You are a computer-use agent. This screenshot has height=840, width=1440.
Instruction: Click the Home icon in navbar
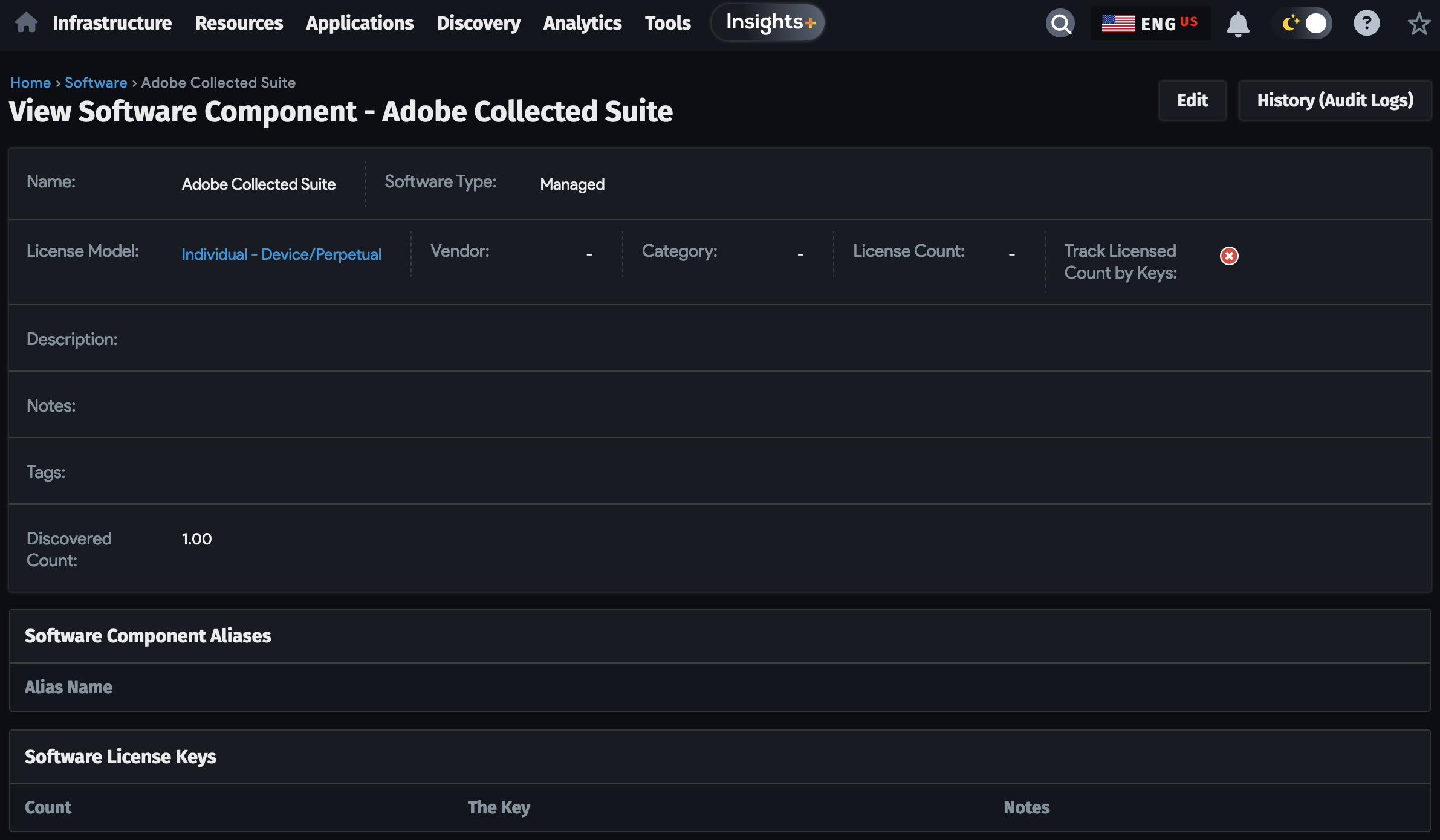point(26,23)
